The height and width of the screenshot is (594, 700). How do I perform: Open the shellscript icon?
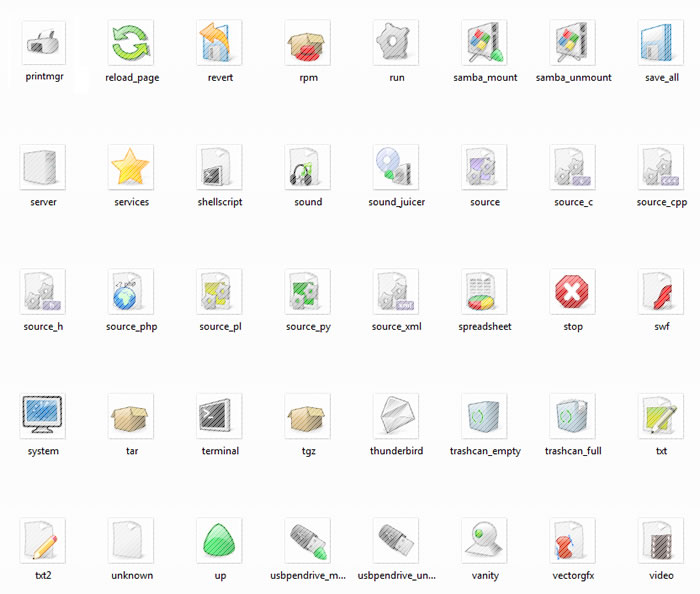tap(219, 167)
